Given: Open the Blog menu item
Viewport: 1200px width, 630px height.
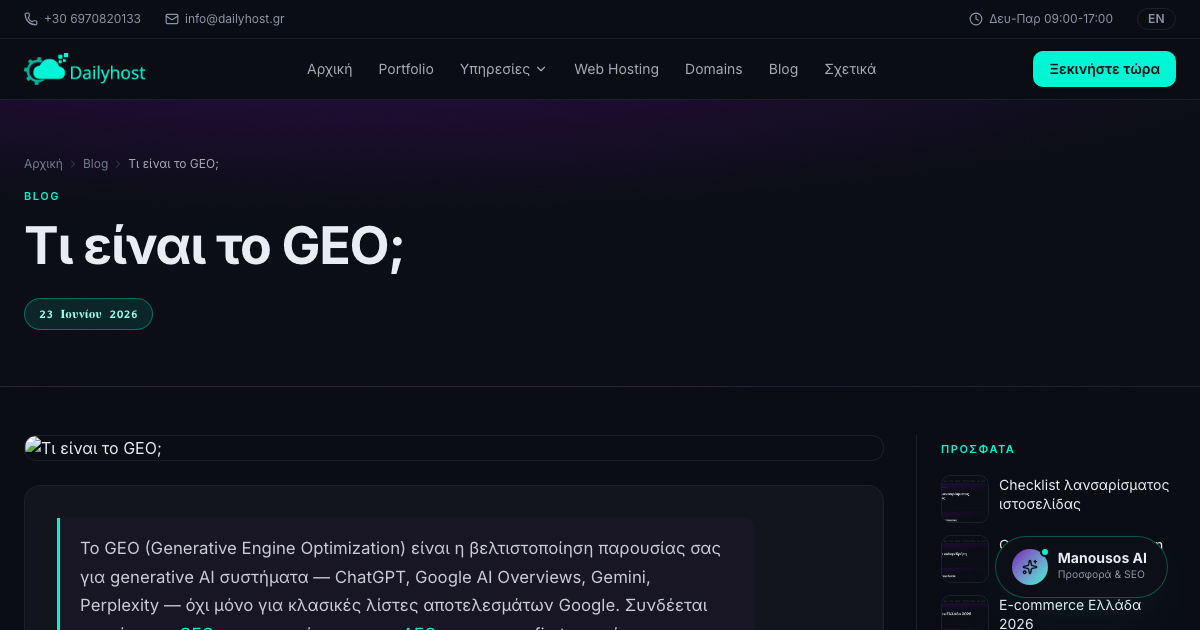Looking at the screenshot, I should pos(783,69).
